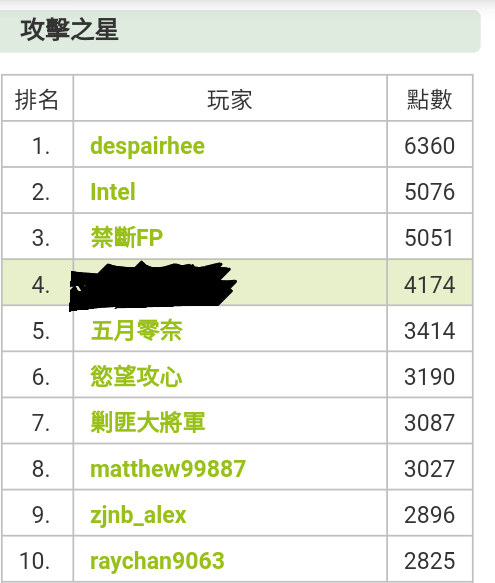
Task: Open the Intel player link
Action: [x=113, y=192]
